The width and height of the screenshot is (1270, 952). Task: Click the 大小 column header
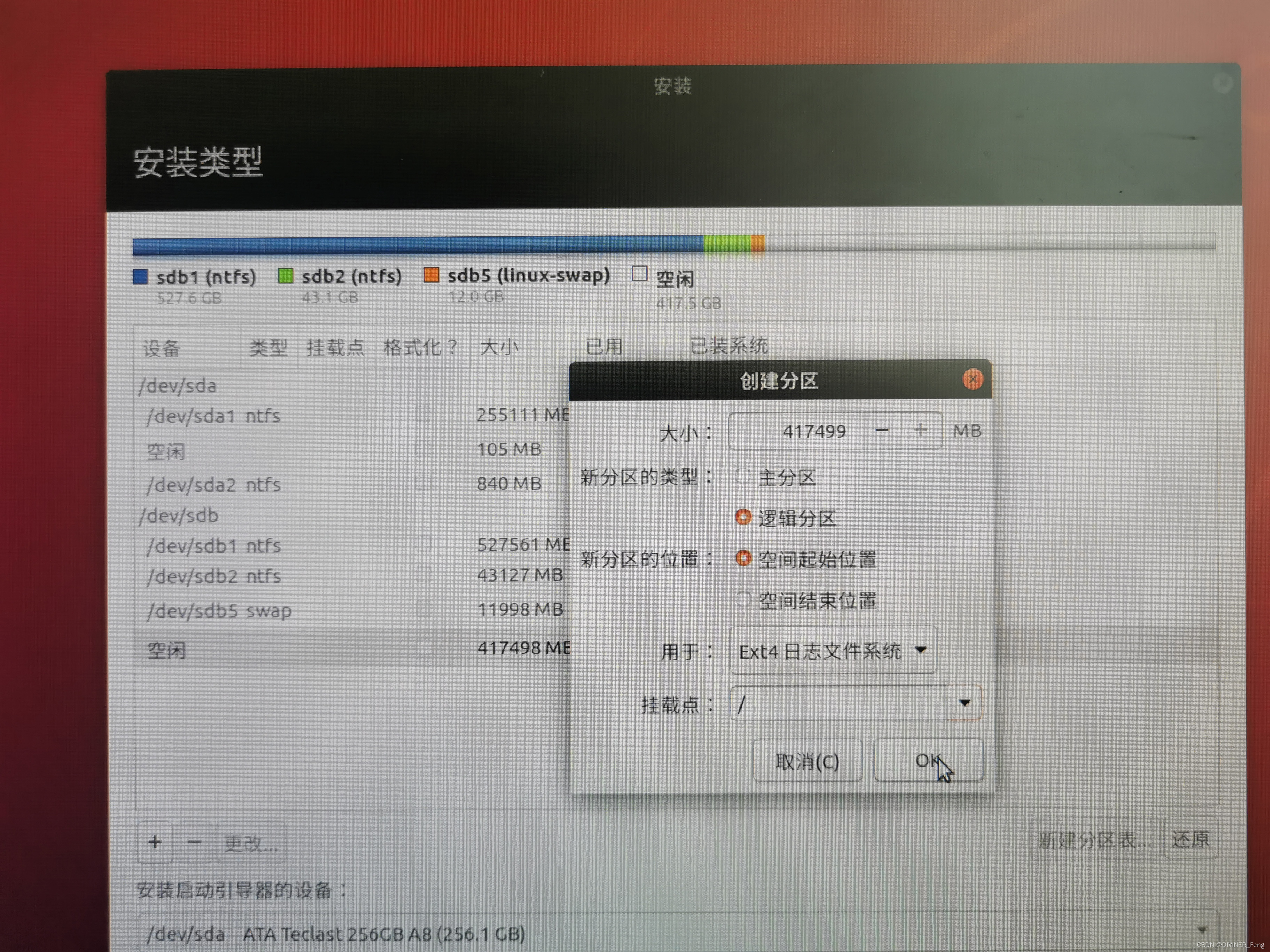point(523,347)
